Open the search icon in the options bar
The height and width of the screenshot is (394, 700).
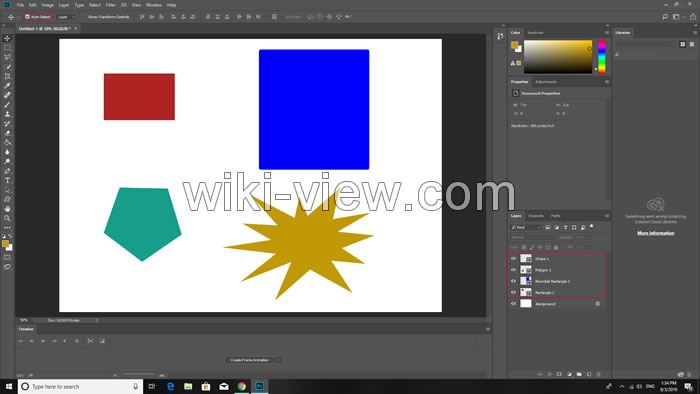(665, 17)
